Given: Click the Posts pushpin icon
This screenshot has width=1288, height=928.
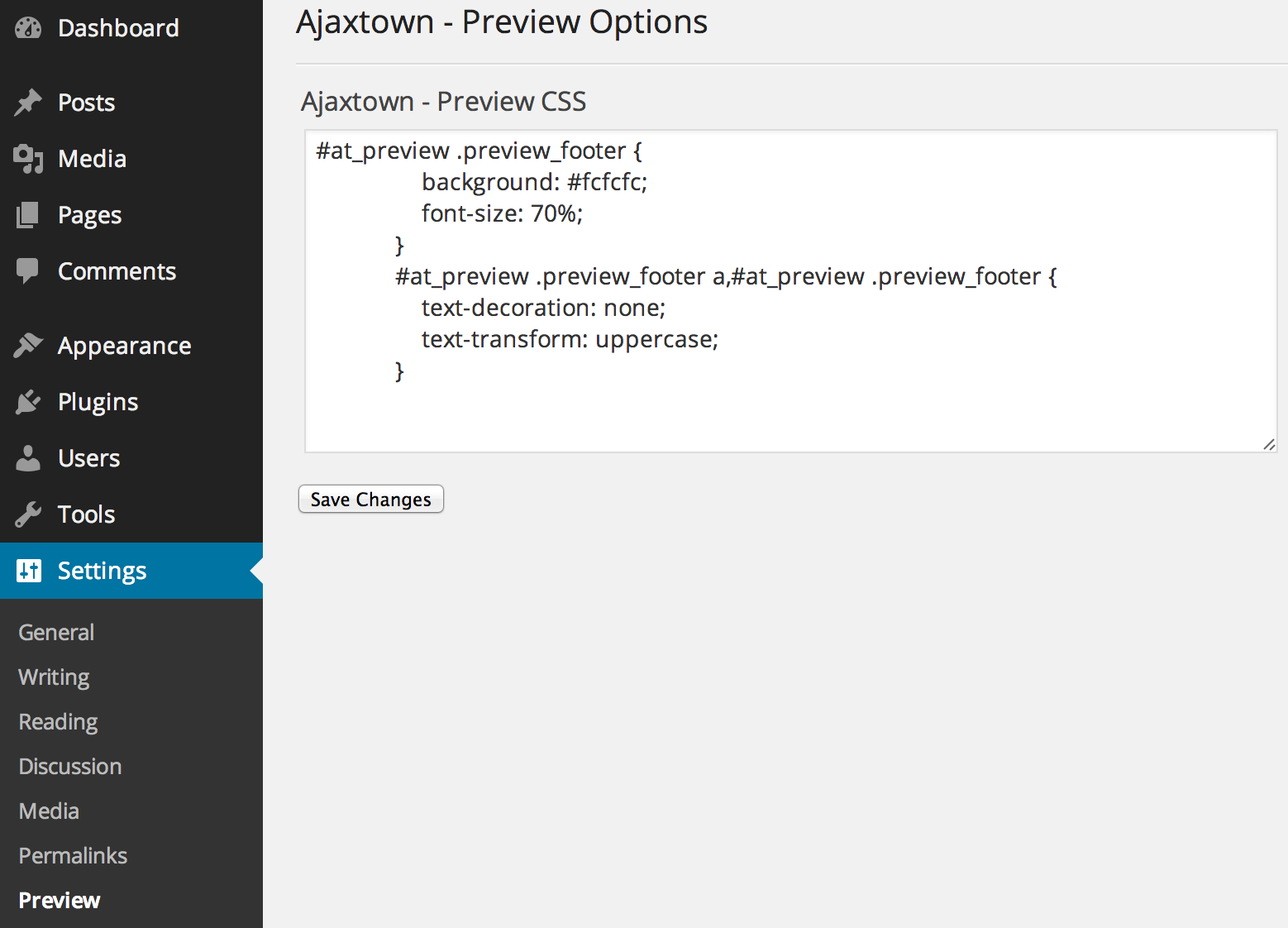Looking at the screenshot, I should 28,103.
